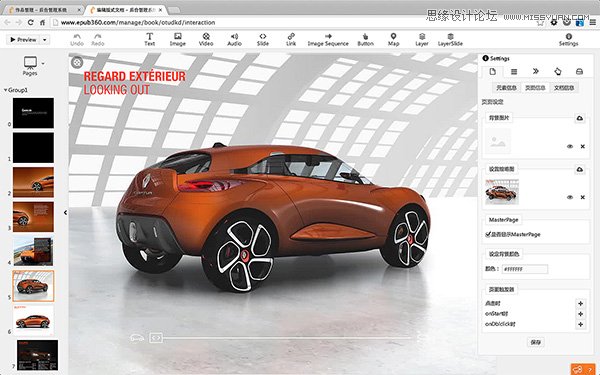Toggle visibility eye of background image
This screenshot has height=375, width=600.
570,146
